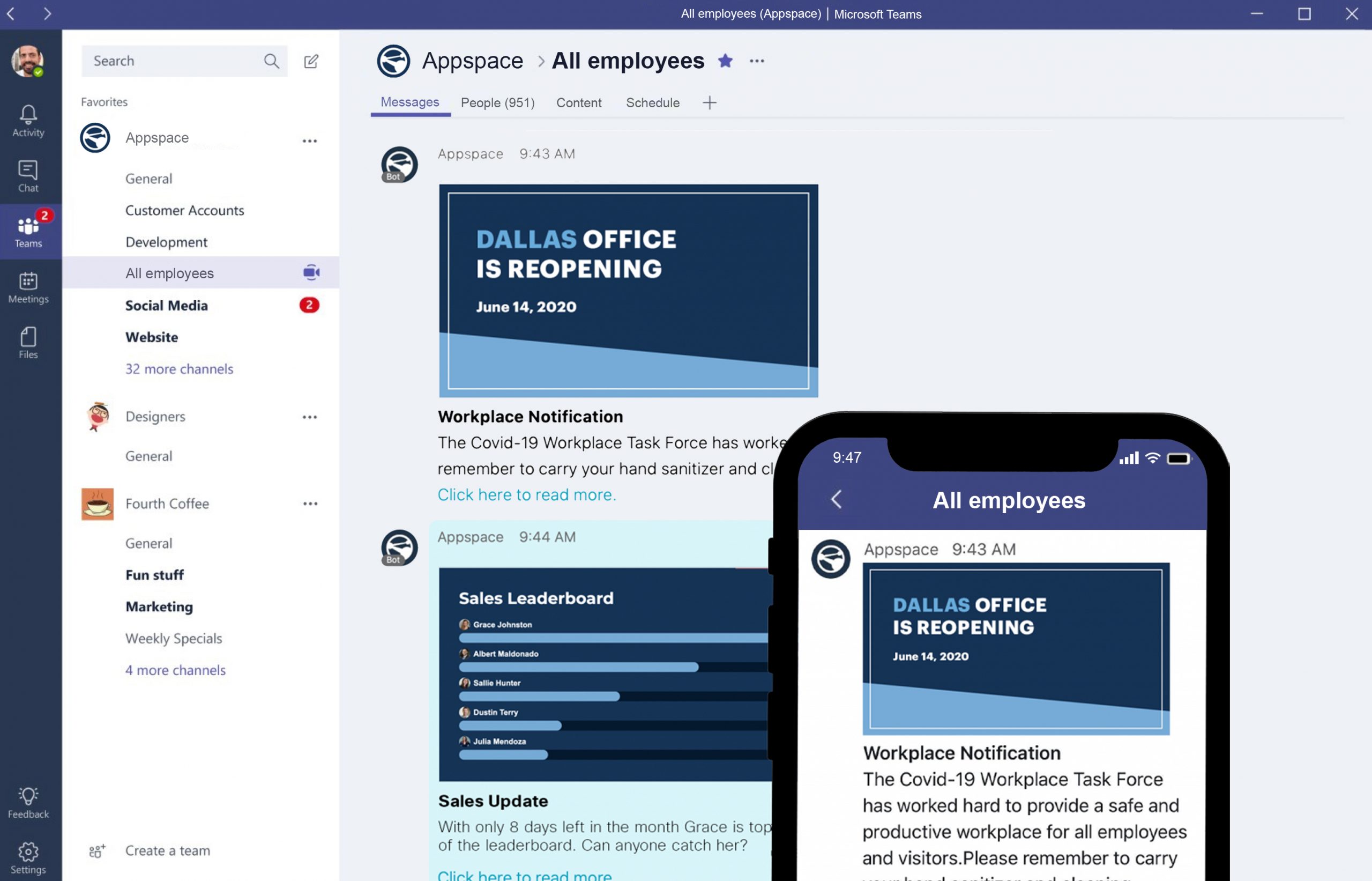
Task: Switch to the Content tab
Action: click(578, 102)
